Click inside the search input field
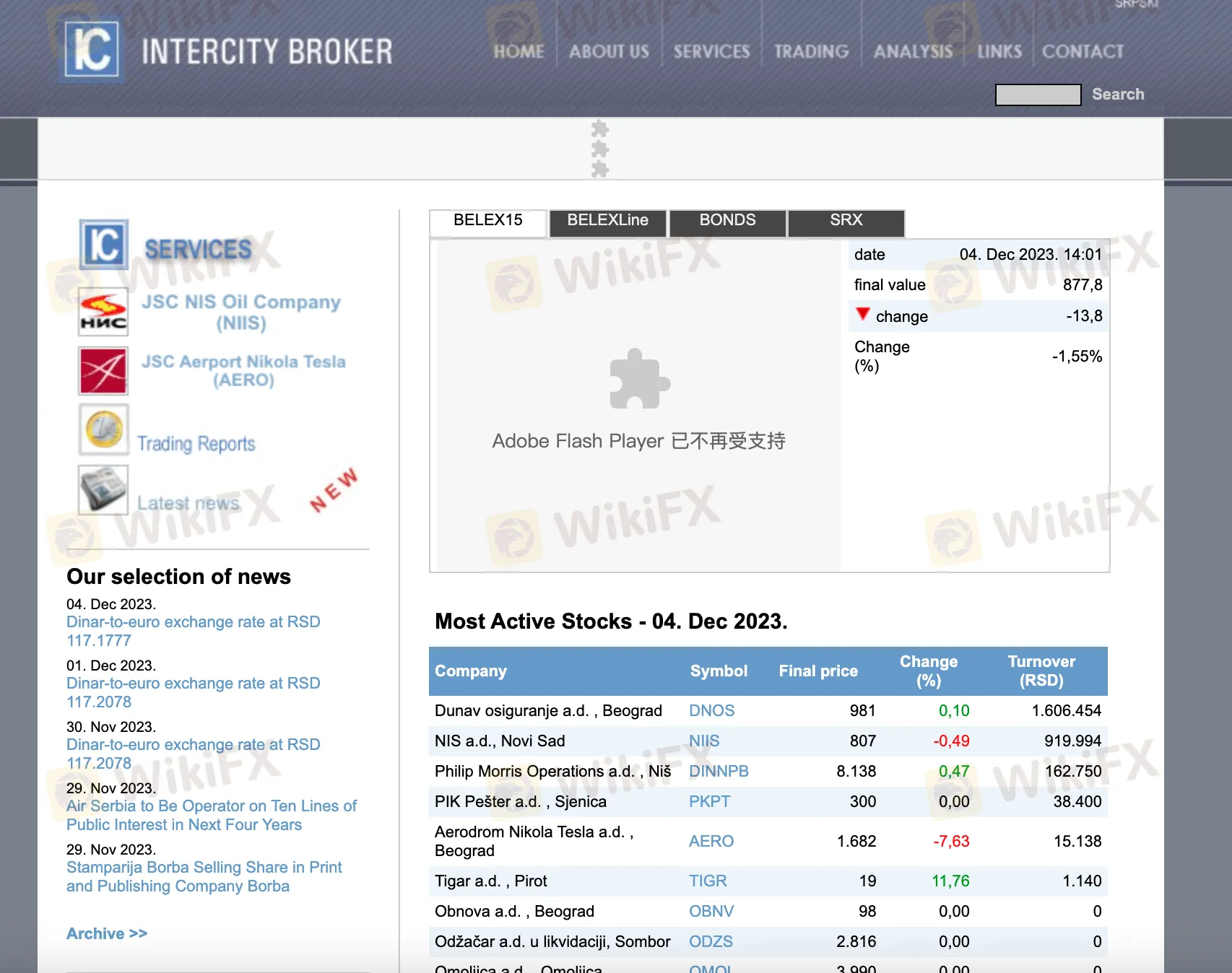 (x=1037, y=95)
